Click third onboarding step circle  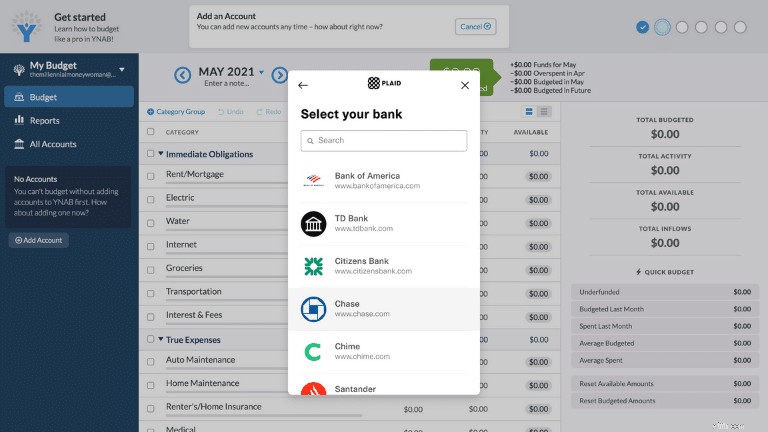[x=682, y=27]
